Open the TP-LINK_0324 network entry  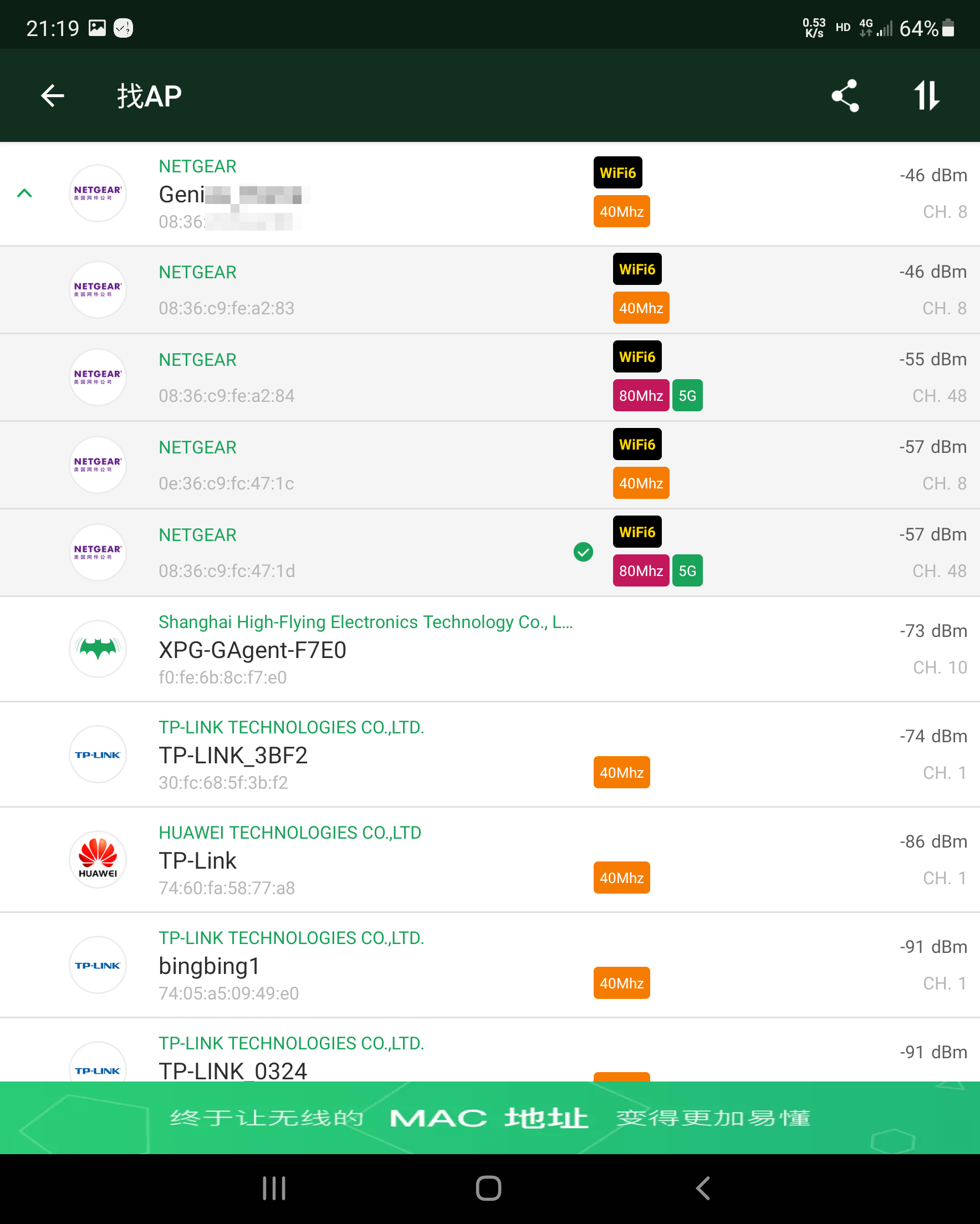(x=490, y=1050)
